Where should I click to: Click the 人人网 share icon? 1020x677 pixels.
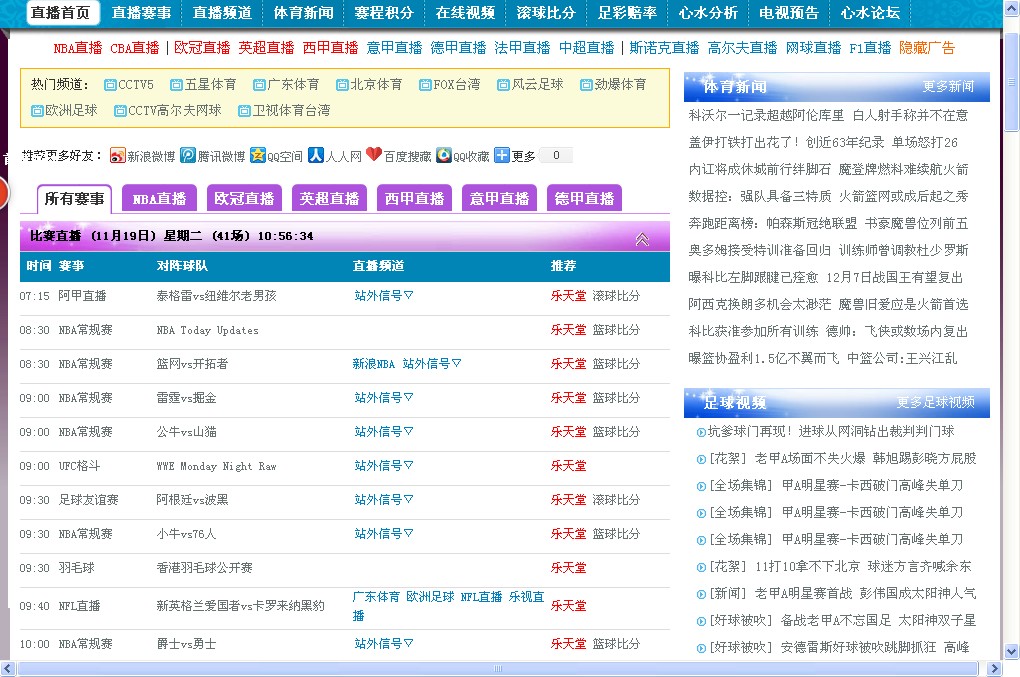pyautogui.click(x=315, y=155)
